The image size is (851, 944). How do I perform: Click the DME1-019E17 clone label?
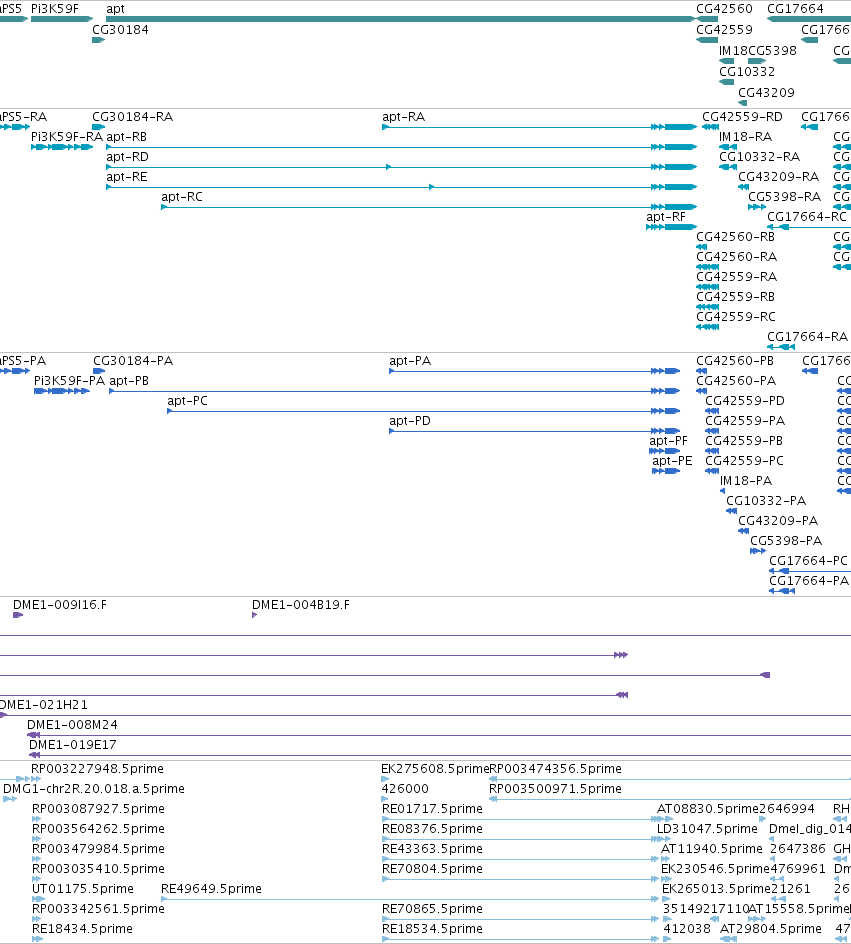click(73, 745)
